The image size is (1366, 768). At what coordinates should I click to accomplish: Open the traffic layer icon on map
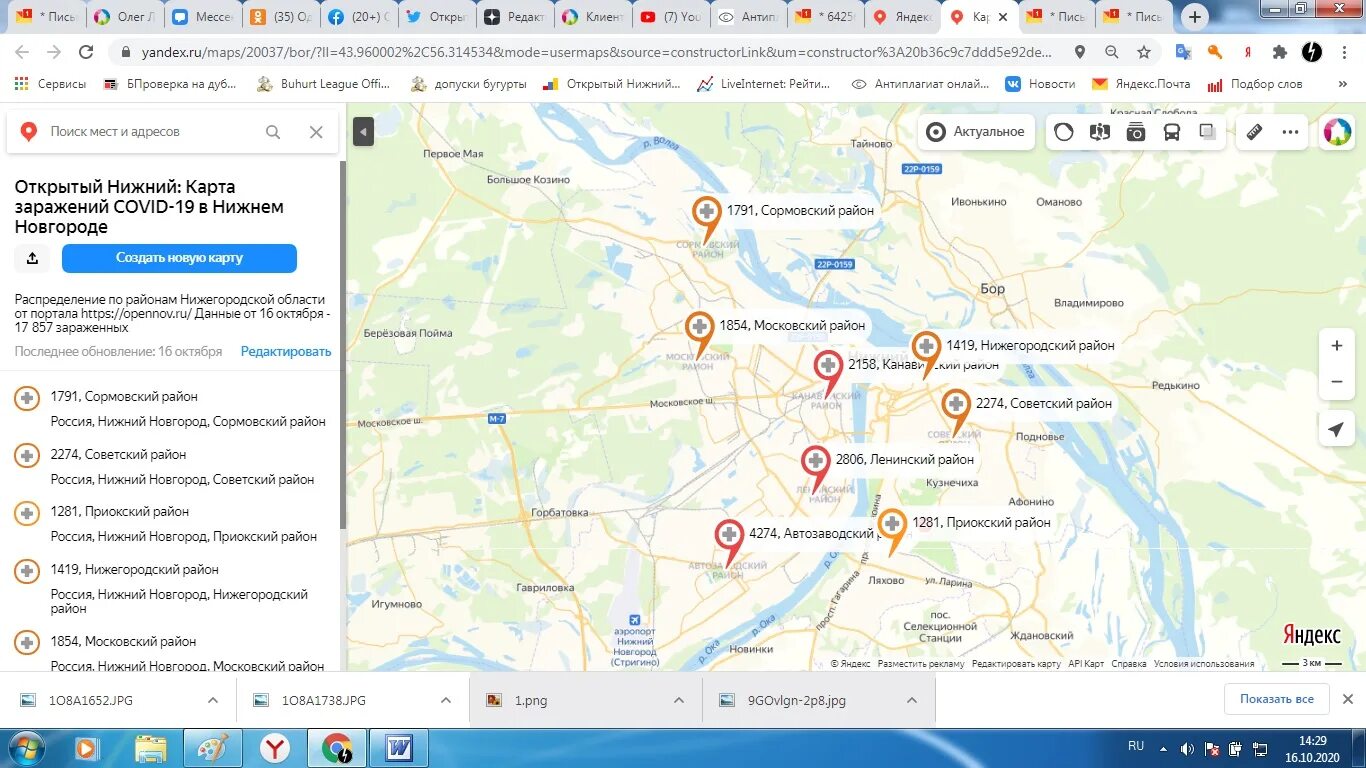tap(1064, 131)
